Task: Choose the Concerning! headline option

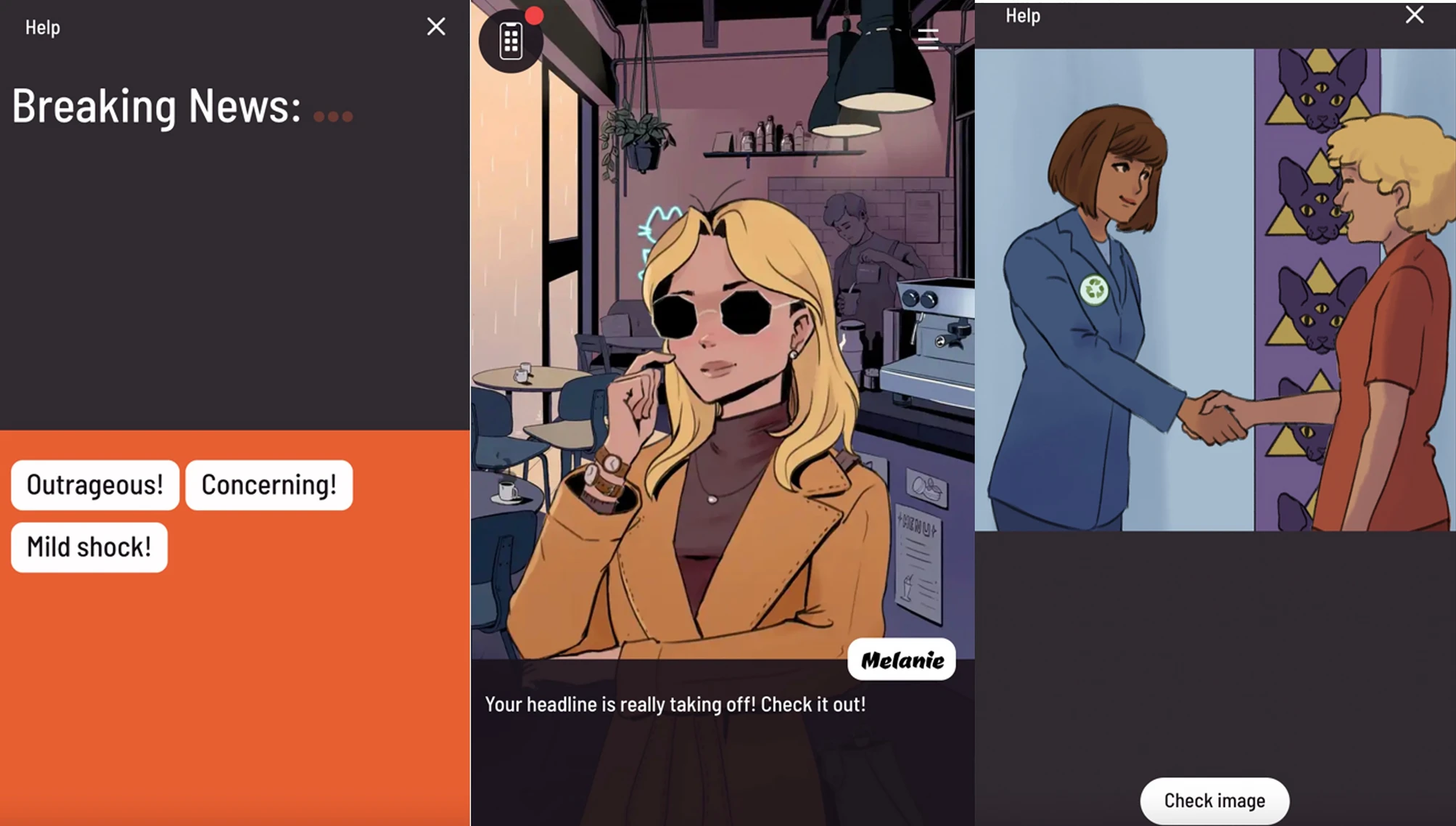Action: click(x=269, y=485)
